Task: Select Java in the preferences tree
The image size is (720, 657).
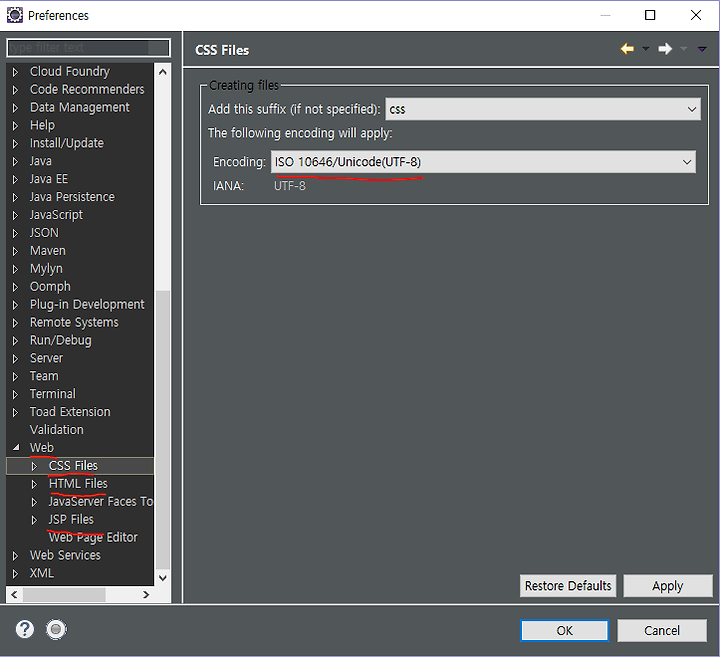Action: click(x=40, y=161)
